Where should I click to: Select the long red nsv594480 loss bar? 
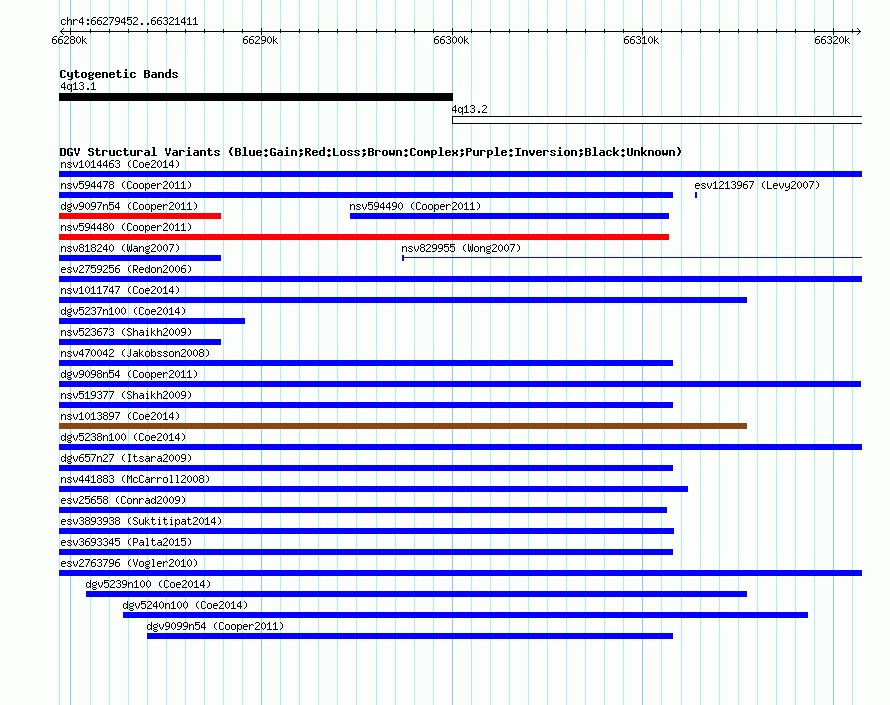(x=364, y=237)
